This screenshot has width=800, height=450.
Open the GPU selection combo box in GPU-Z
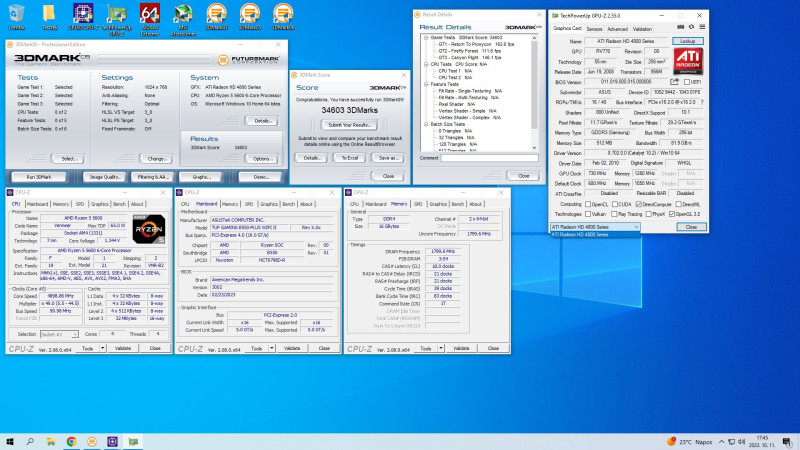tap(595, 227)
